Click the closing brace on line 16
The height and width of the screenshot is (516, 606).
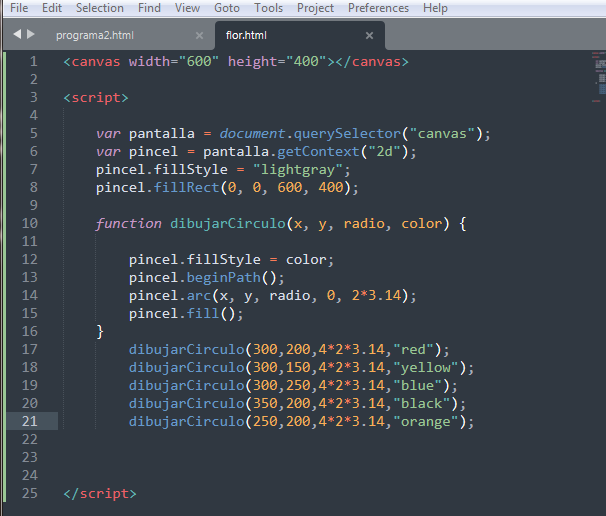[100, 332]
